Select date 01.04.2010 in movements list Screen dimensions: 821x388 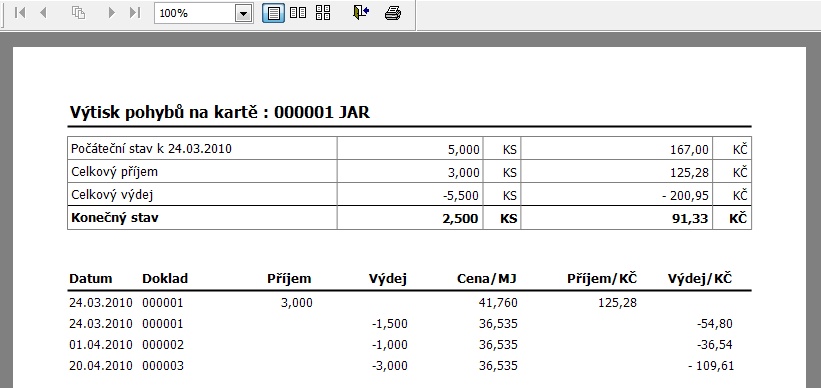point(101,345)
